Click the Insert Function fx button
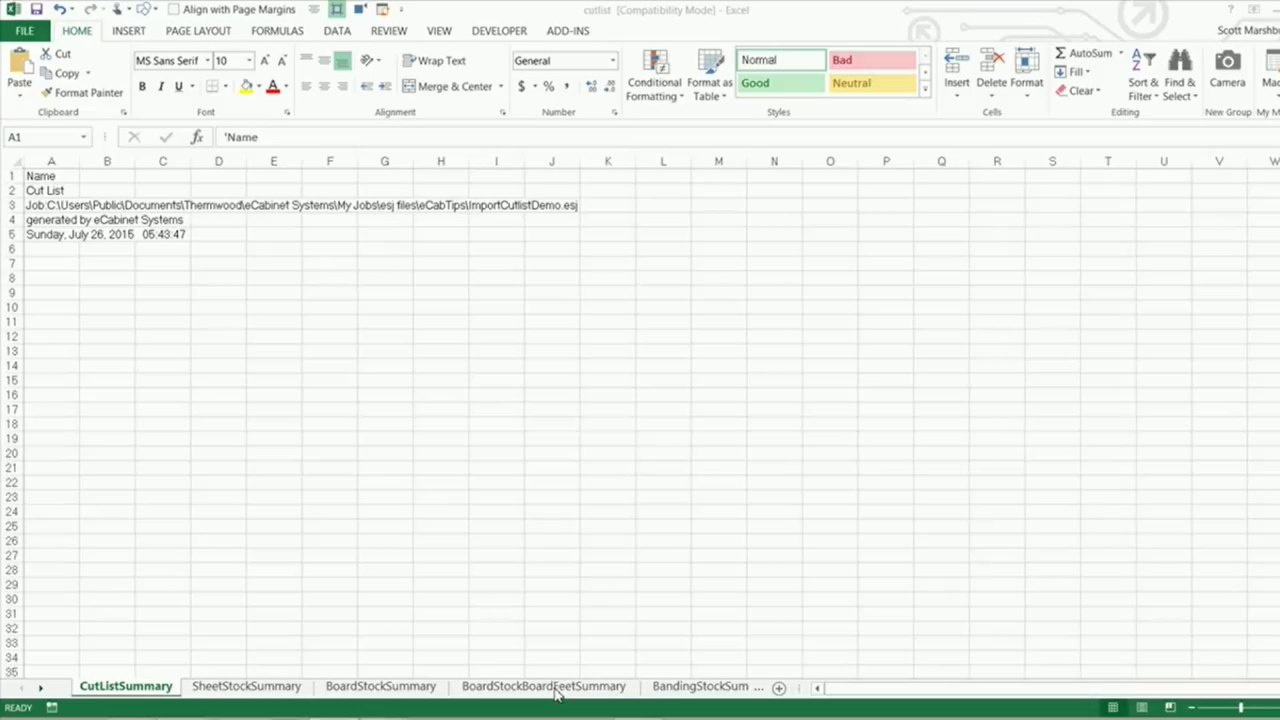 pos(197,137)
